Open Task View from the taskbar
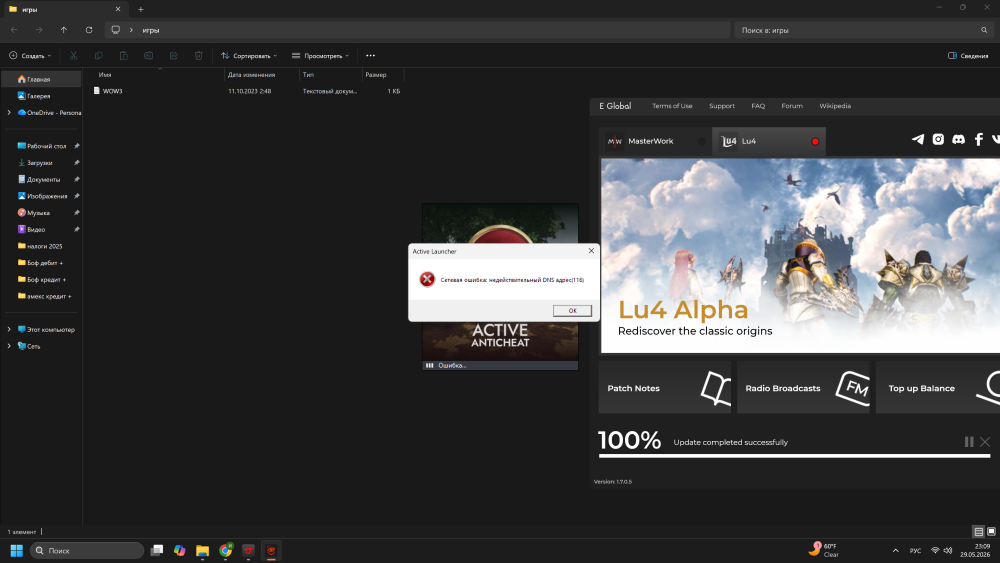This screenshot has height=563, width=1000. point(157,550)
